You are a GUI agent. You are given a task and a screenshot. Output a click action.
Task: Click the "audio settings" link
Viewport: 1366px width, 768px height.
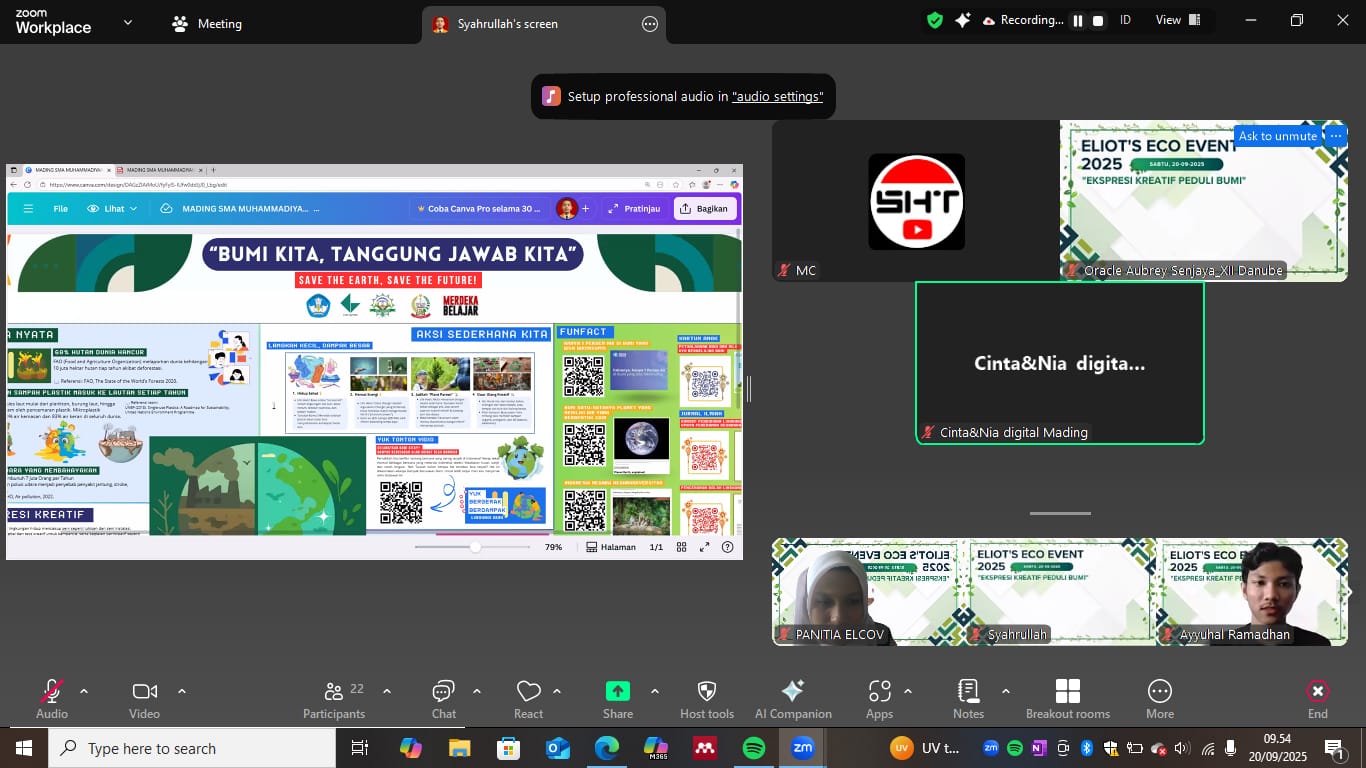click(777, 97)
